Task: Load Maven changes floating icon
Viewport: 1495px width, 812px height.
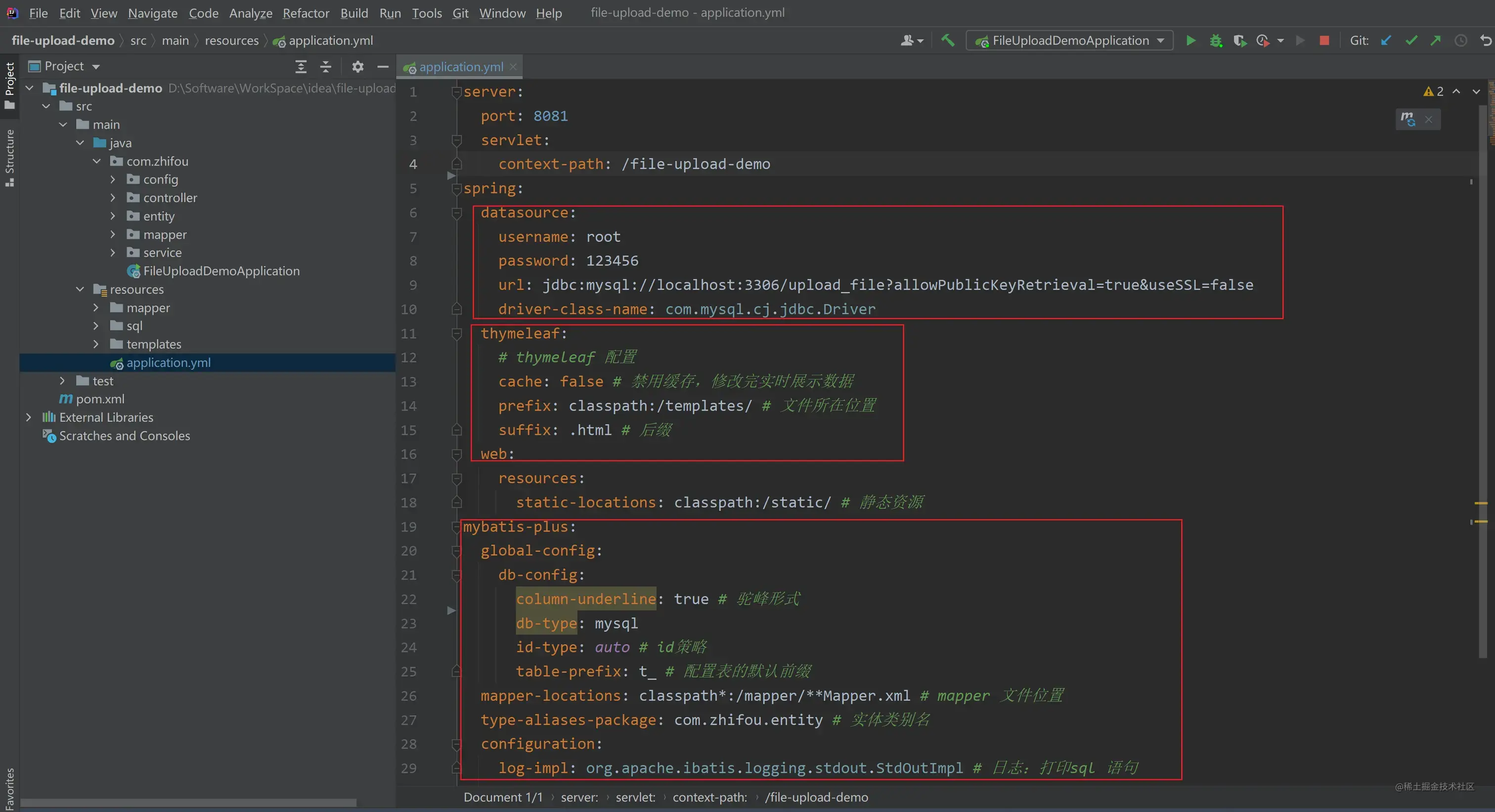Action: pyautogui.click(x=1408, y=120)
